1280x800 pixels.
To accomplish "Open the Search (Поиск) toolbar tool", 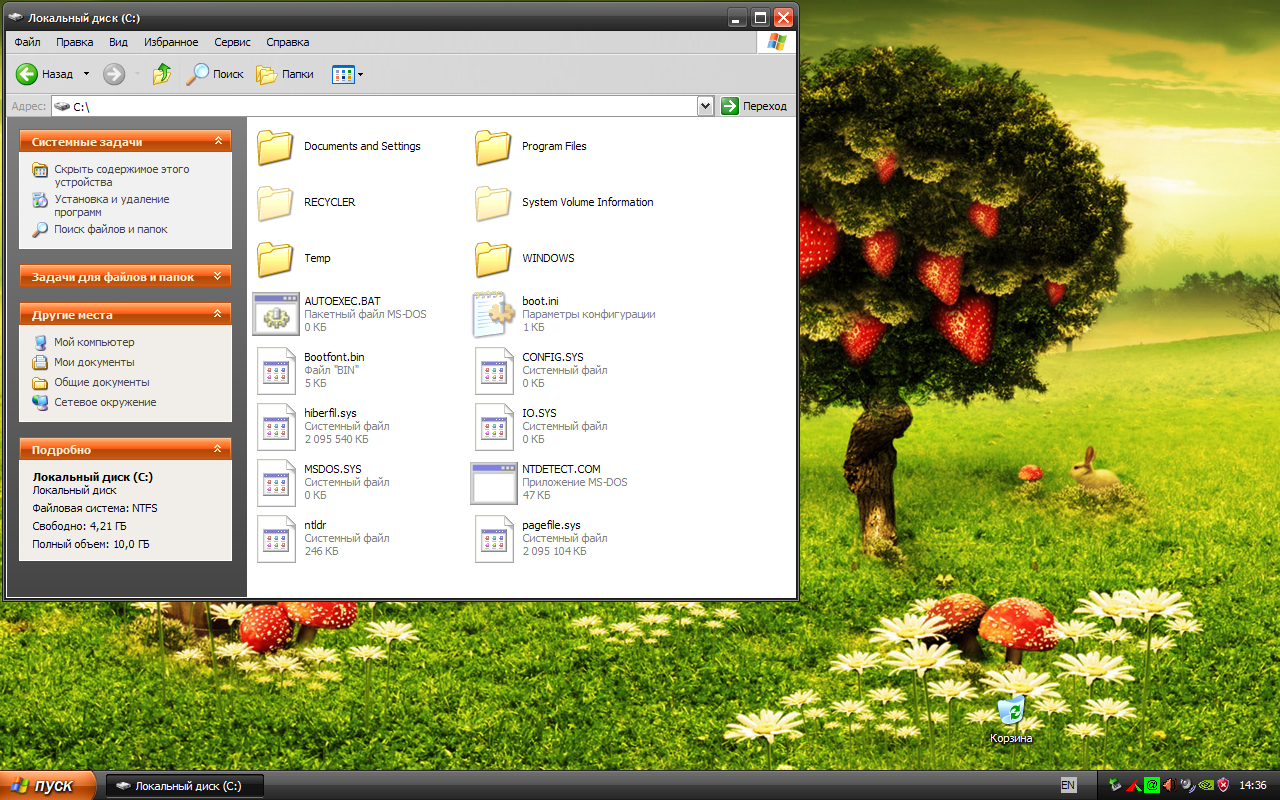I will 216,74.
